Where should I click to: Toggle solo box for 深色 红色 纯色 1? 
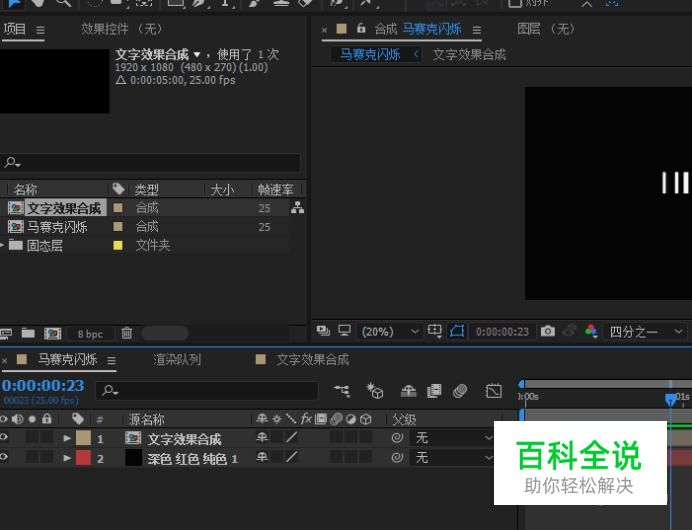[32, 457]
